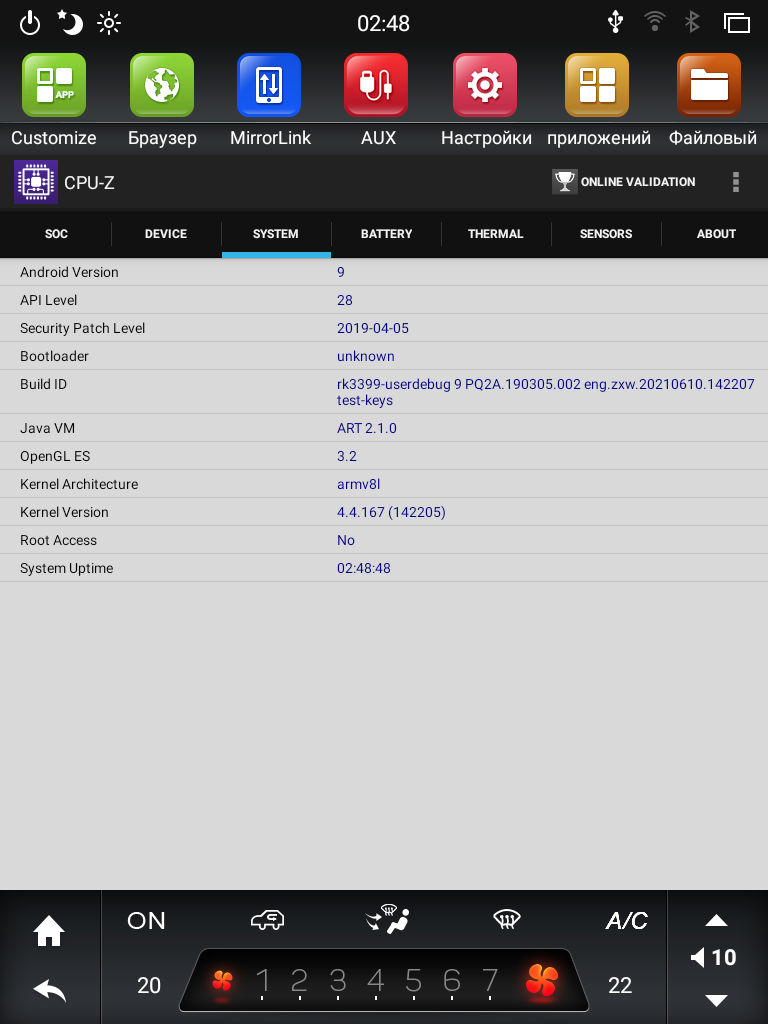Screen dimensions: 768x1024
Task: Select Root Access No value
Action: coord(345,541)
